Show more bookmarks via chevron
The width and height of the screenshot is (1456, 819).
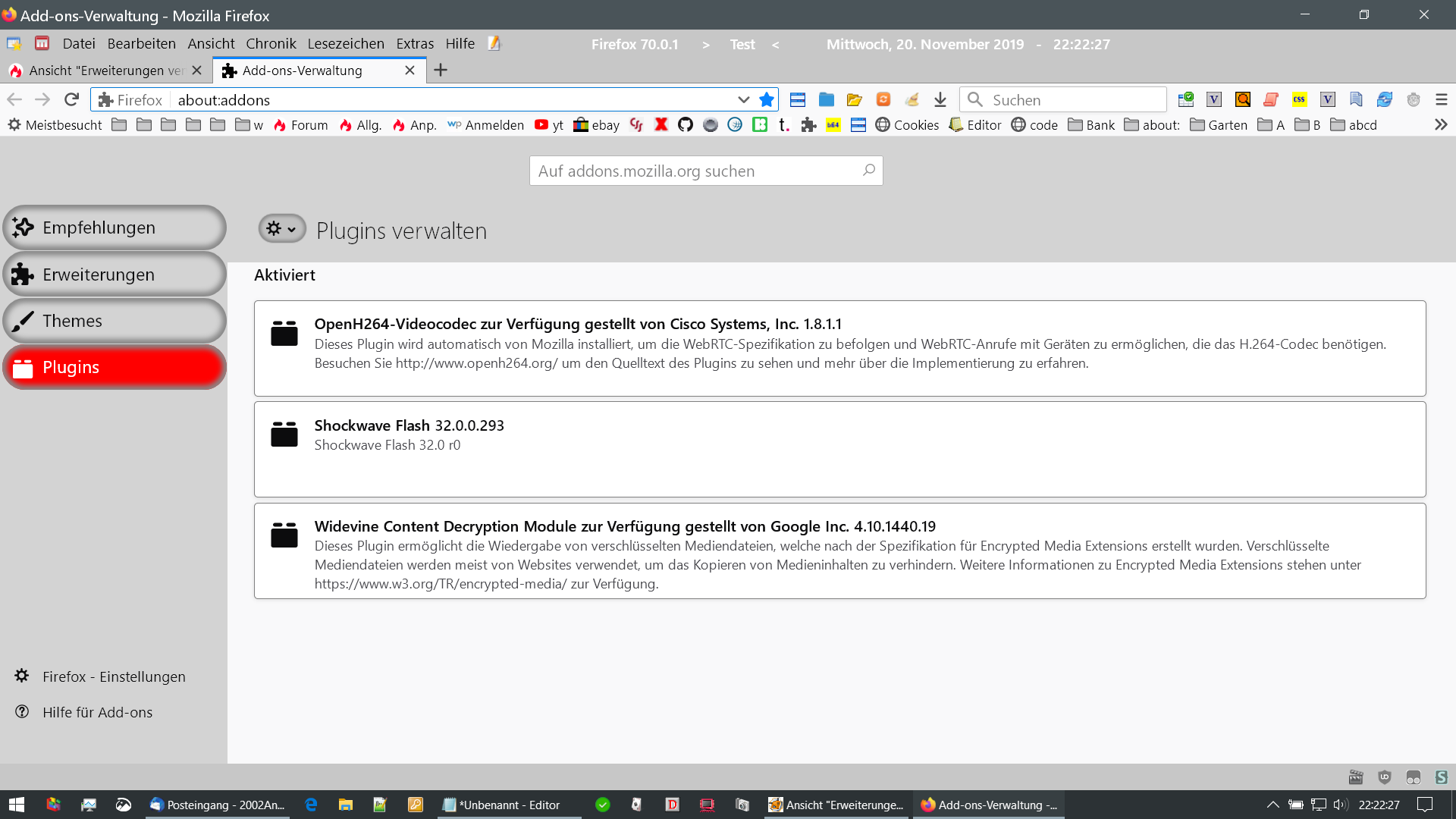[x=1441, y=124]
